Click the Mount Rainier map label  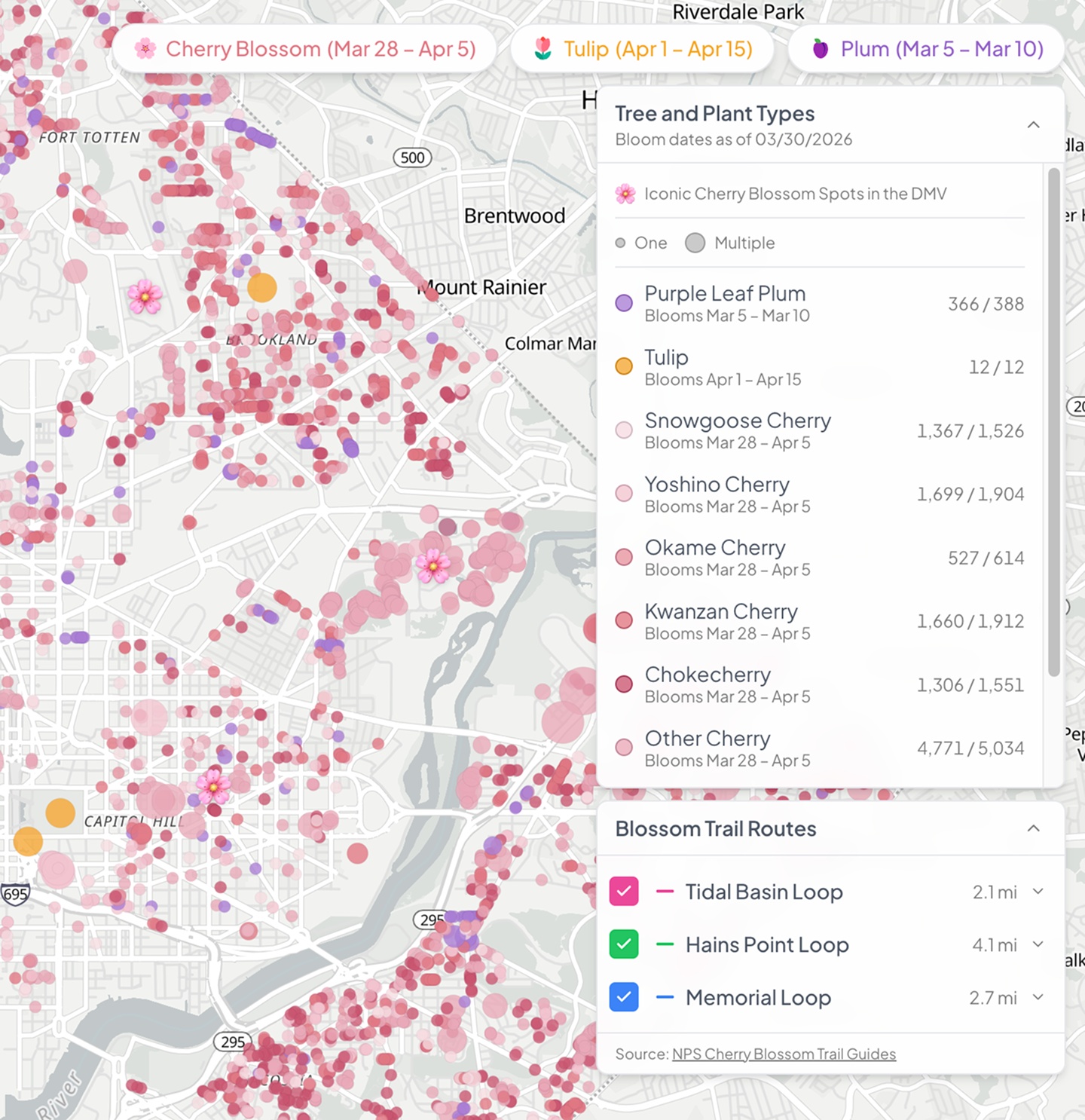[x=482, y=287]
